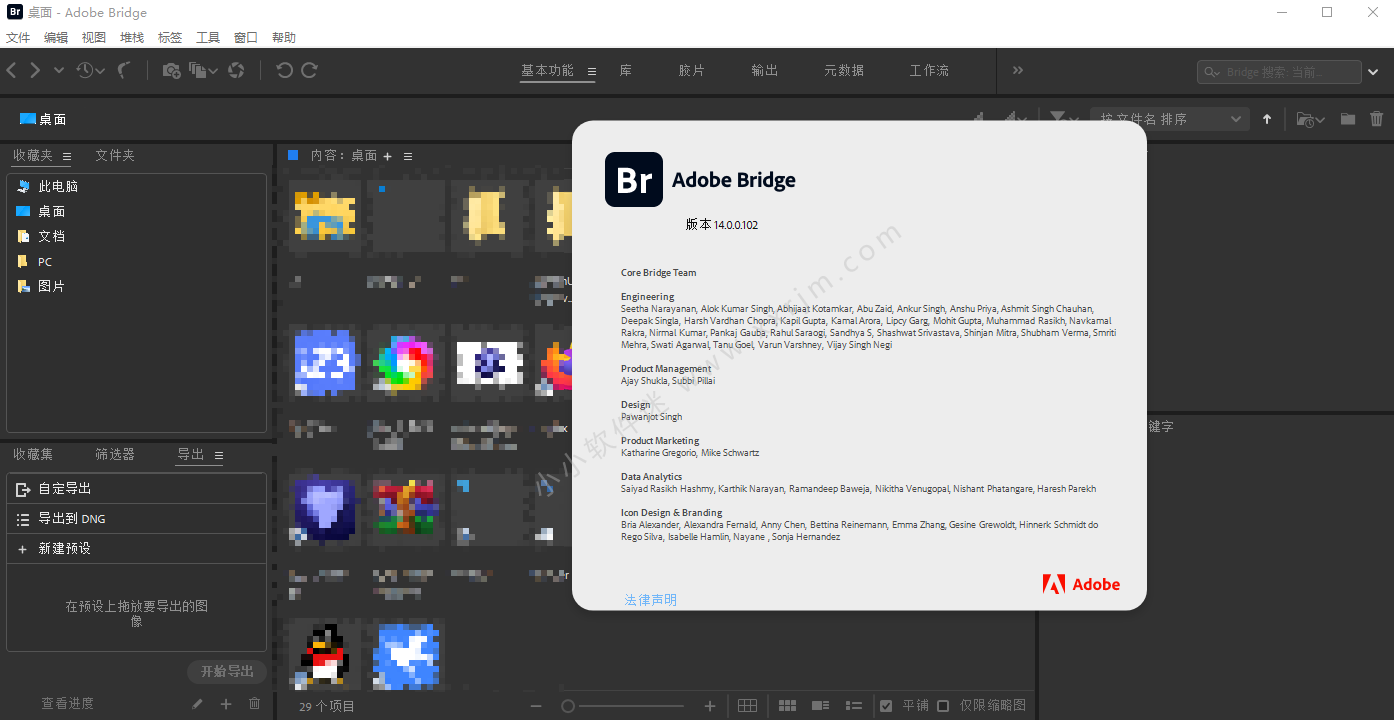The width and height of the screenshot is (1394, 720).
Task: Go back with the left arrow icon
Action: coord(12,70)
